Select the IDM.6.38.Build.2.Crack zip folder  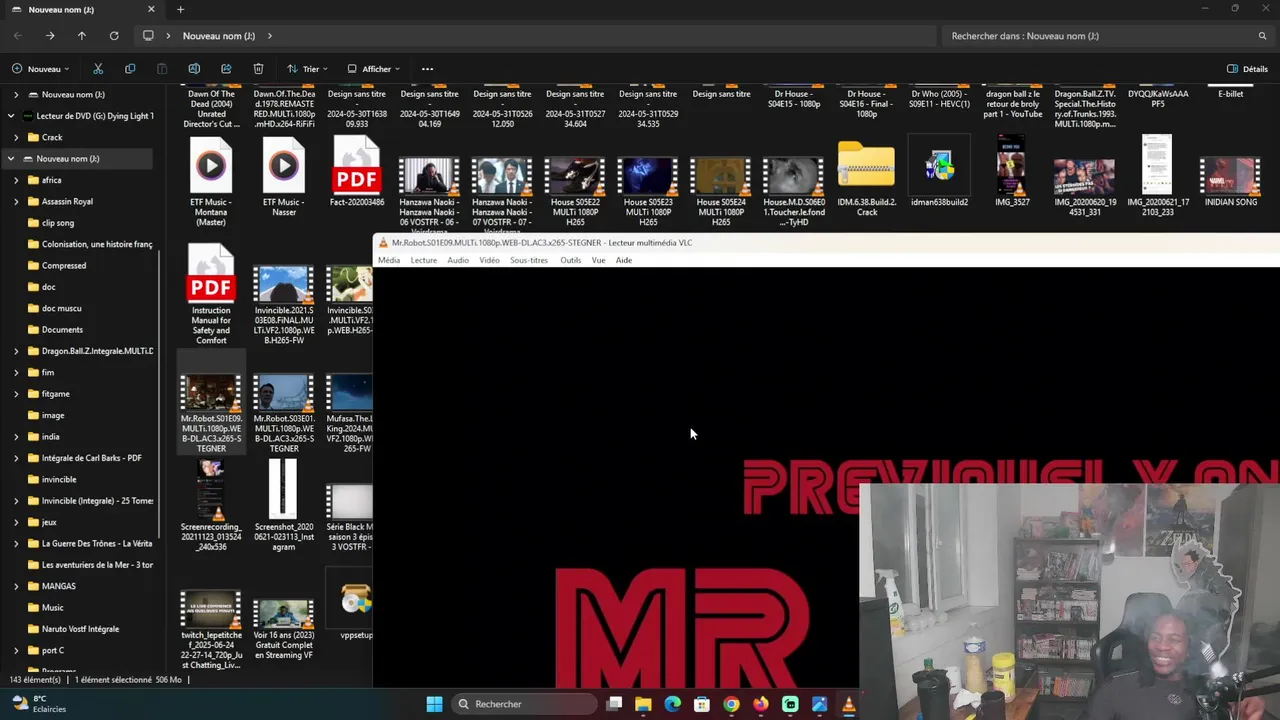click(x=867, y=177)
